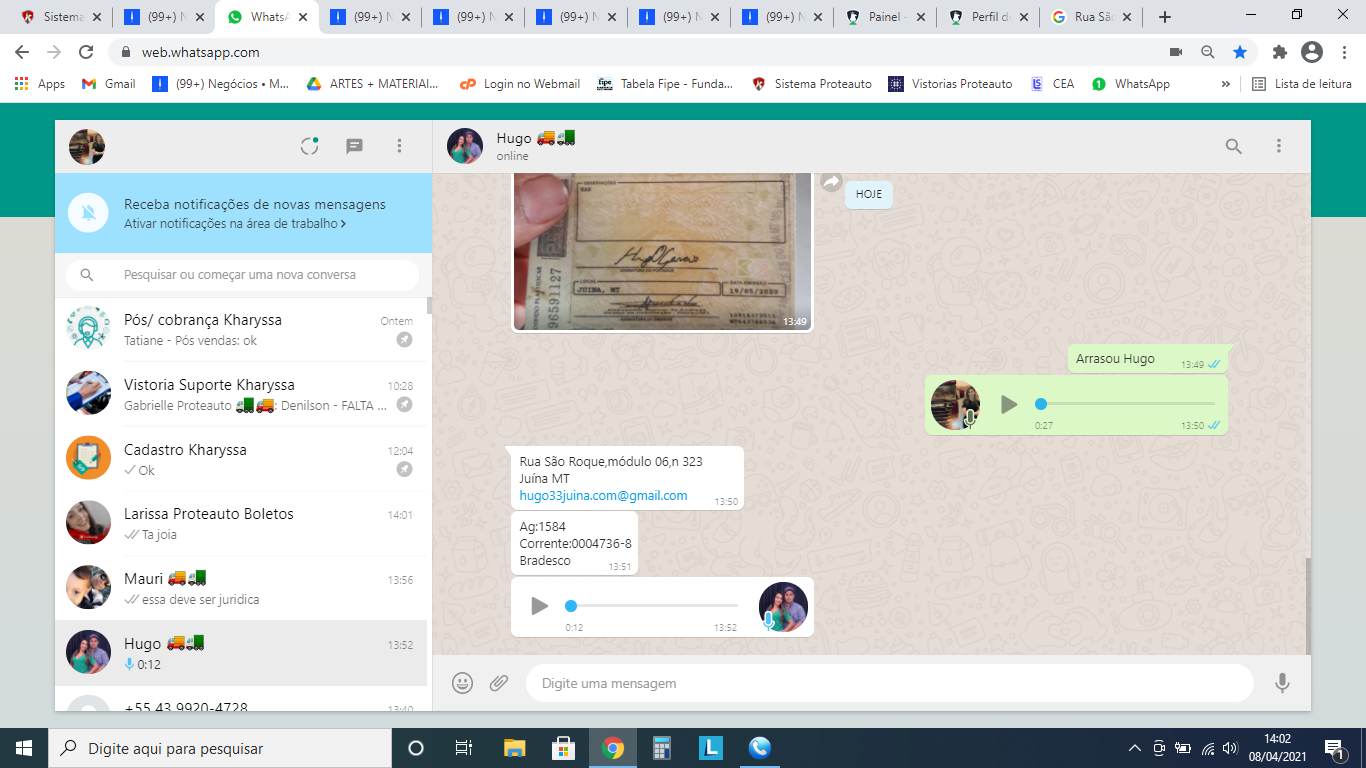This screenshot has height=768, width=1366.
Task: Bookmark page with Chrome star icon
Action: point(1240,52)
